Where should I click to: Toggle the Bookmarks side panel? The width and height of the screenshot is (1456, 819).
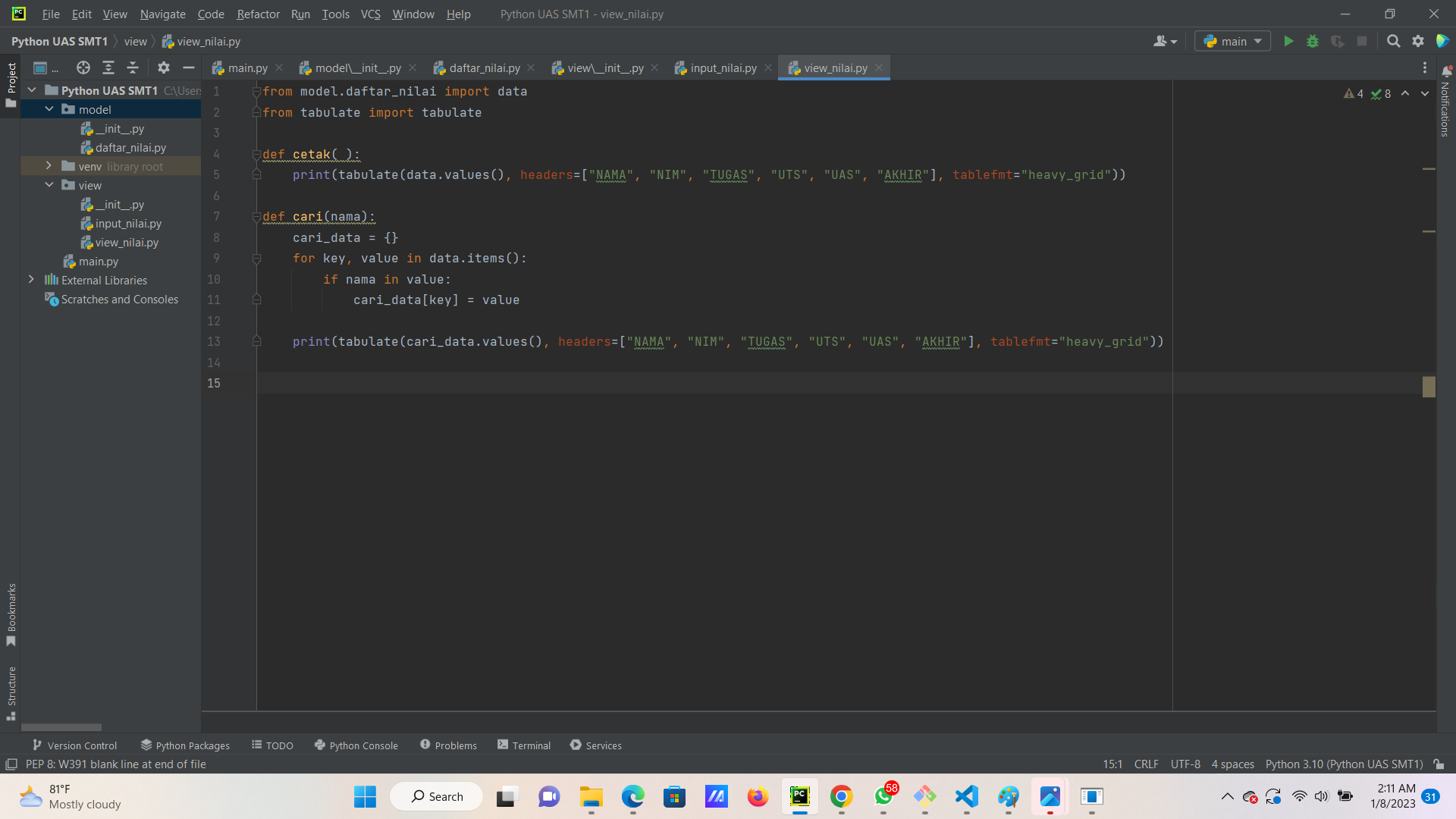coord(11,614)
